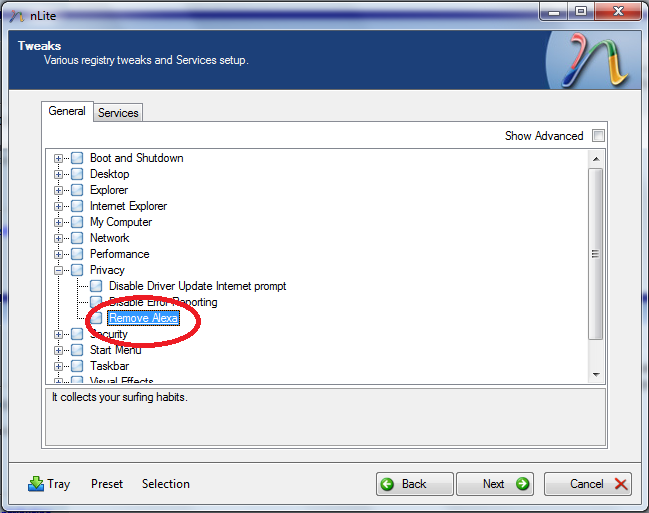Open the Selection menu
This screenshot has height=513, width=649.
click(166, 484)
